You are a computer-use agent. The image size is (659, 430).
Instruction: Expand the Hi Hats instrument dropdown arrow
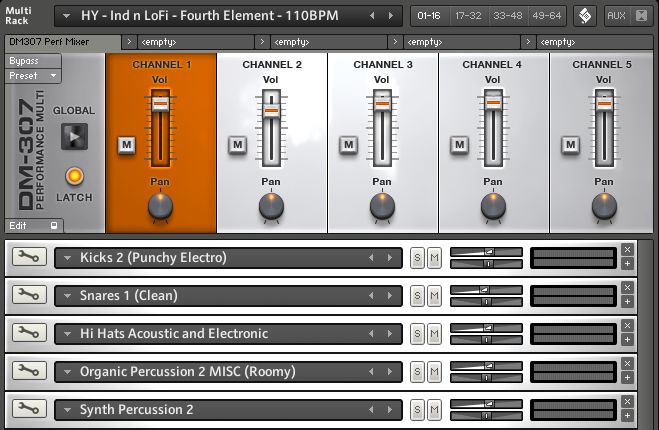pyautogui.click(x=67, y=334)
